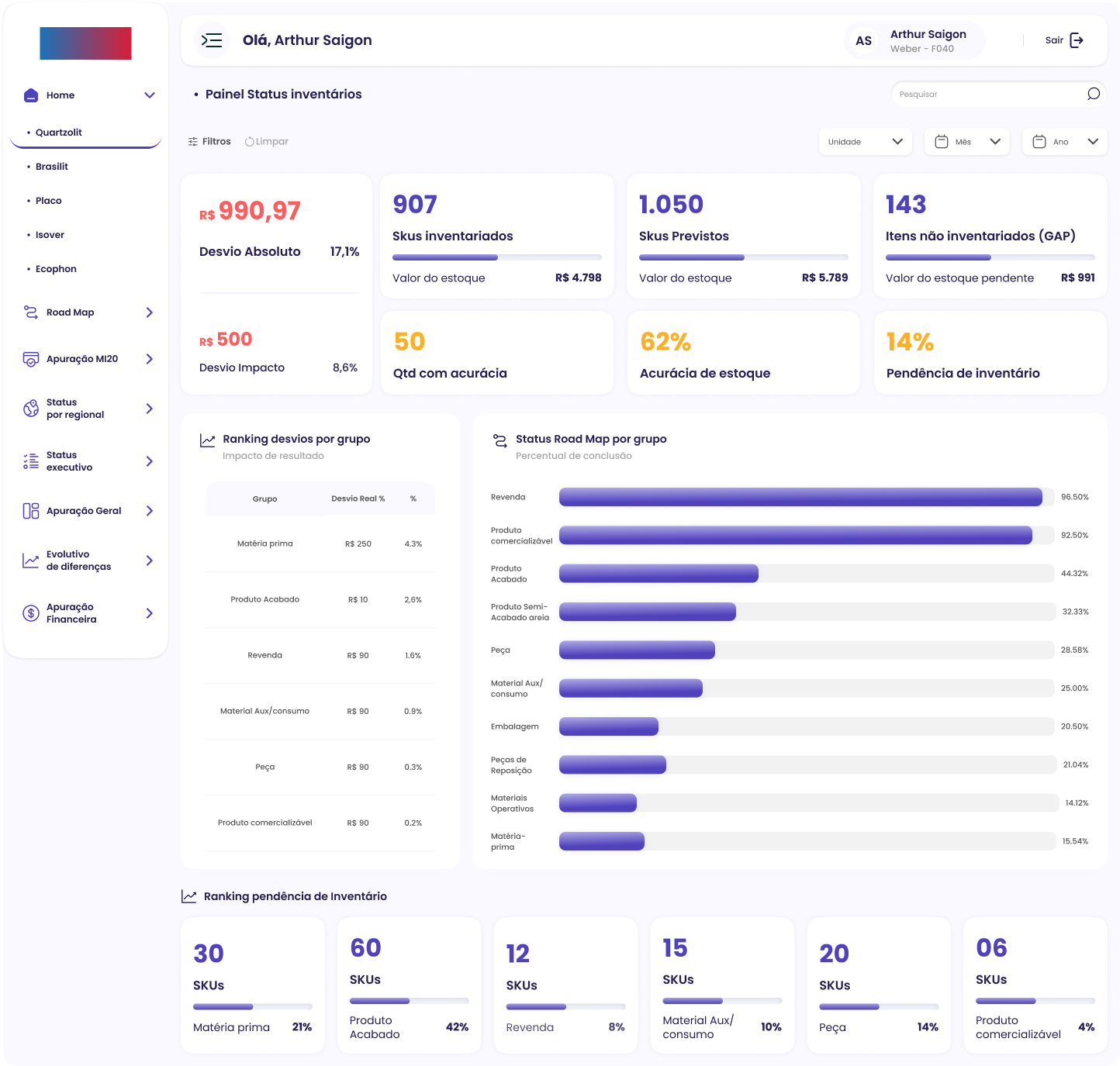Select Quartzolit in the sidebar
Viewport: 1120px width, 1066px height.
[59, 133]
